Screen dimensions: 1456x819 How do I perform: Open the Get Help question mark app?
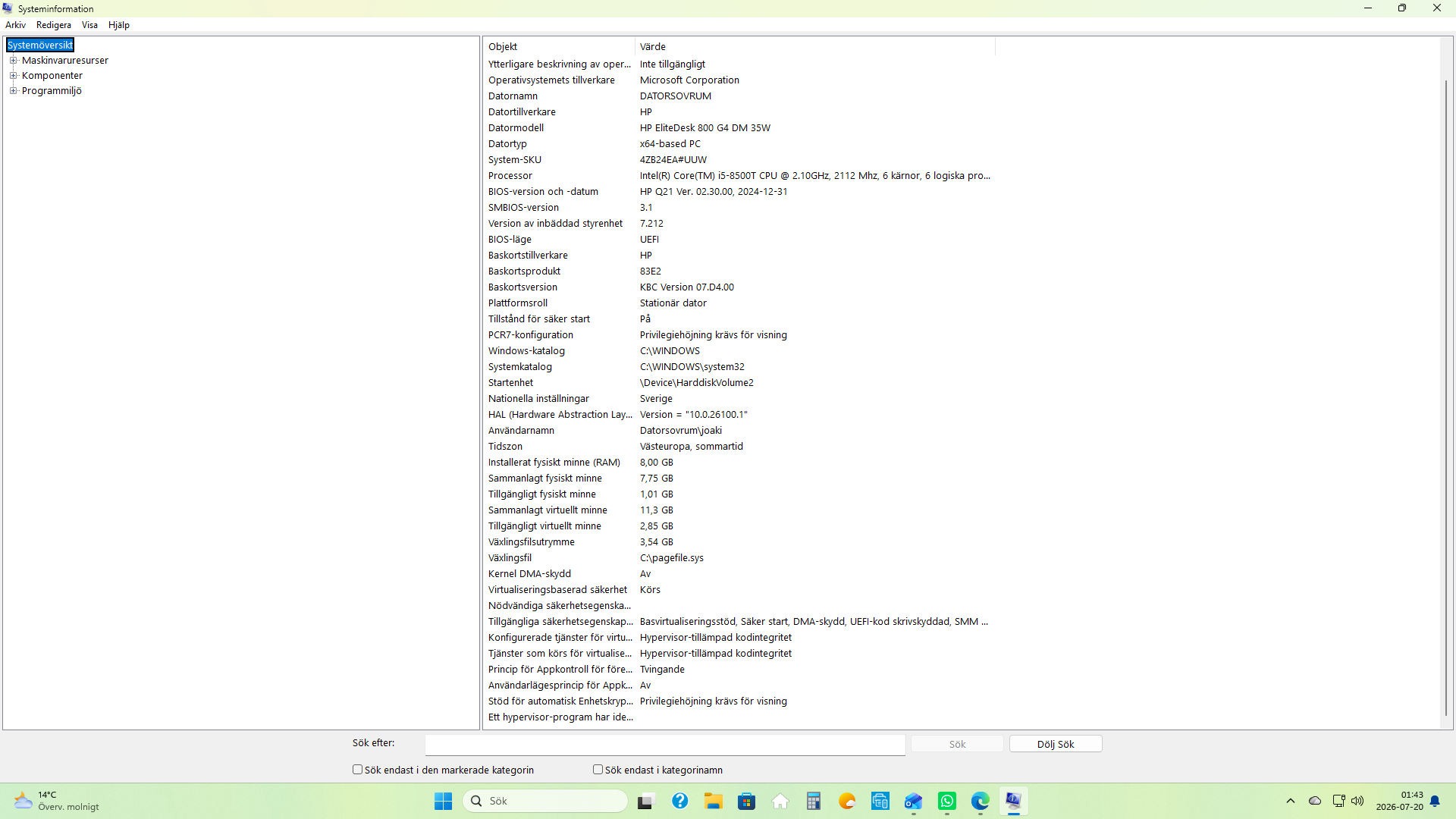[680, 801]
